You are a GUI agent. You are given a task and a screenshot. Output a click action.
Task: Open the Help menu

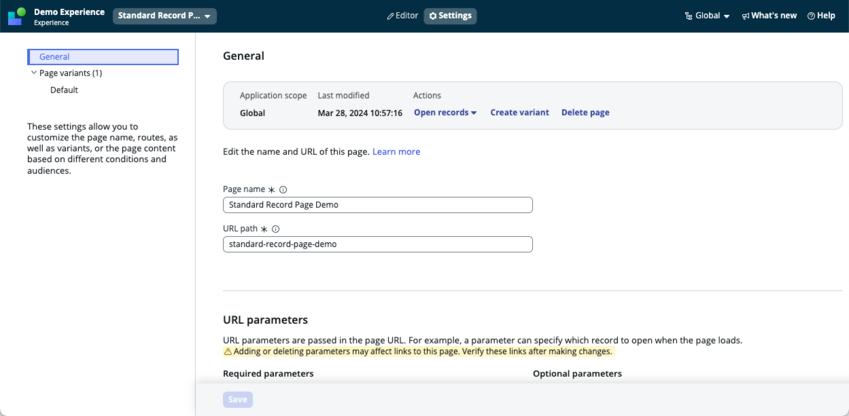(821, 16)
